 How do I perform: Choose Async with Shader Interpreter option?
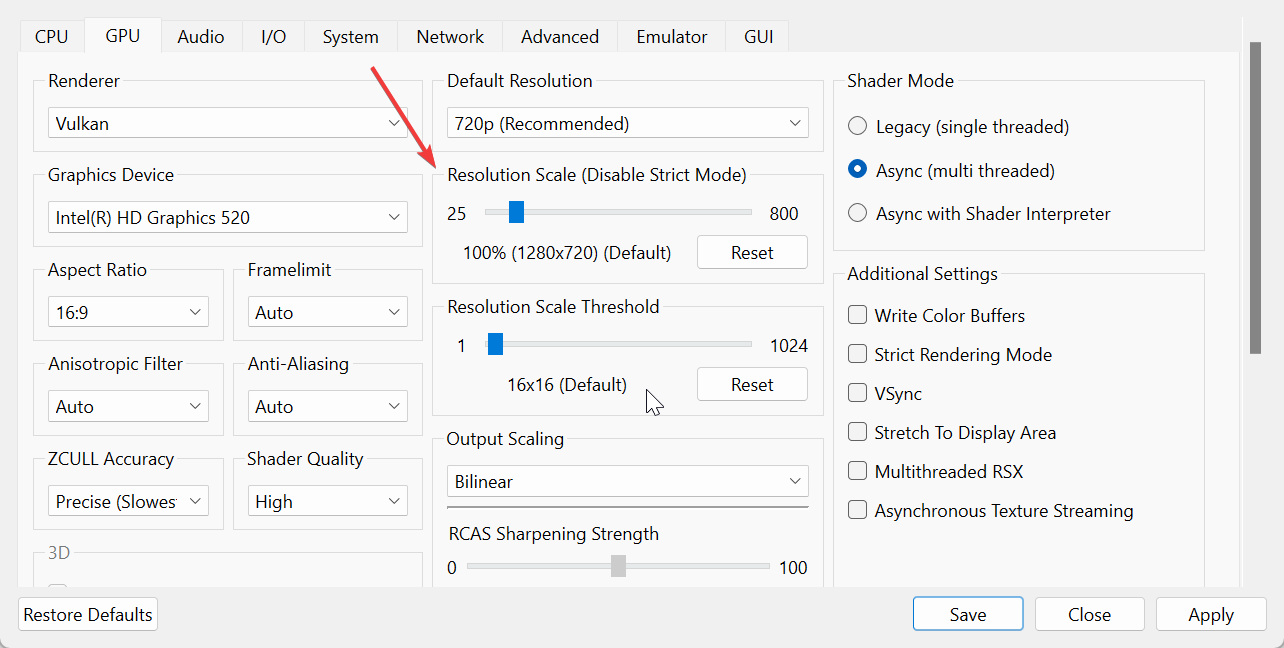(x=858, y=214)
